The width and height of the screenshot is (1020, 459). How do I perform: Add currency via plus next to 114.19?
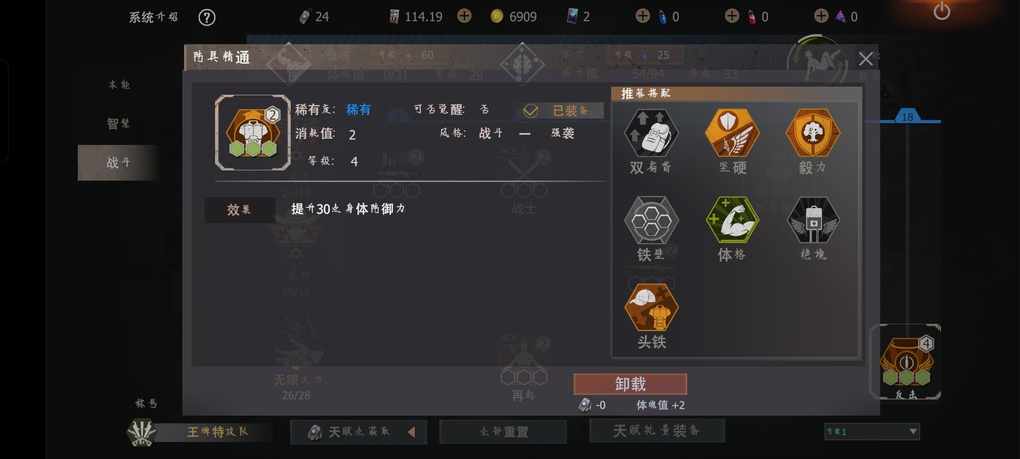point(464,16)
